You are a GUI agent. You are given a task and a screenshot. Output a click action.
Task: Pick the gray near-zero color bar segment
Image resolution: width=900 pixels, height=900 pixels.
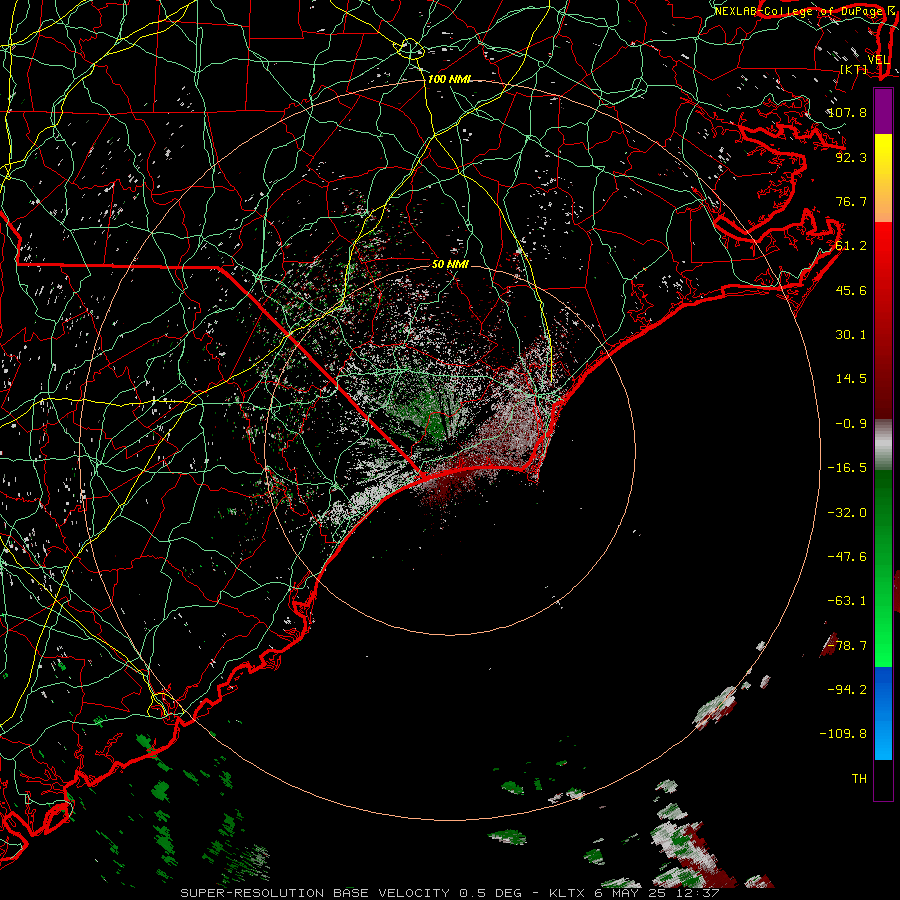click(x=883, y=445)
